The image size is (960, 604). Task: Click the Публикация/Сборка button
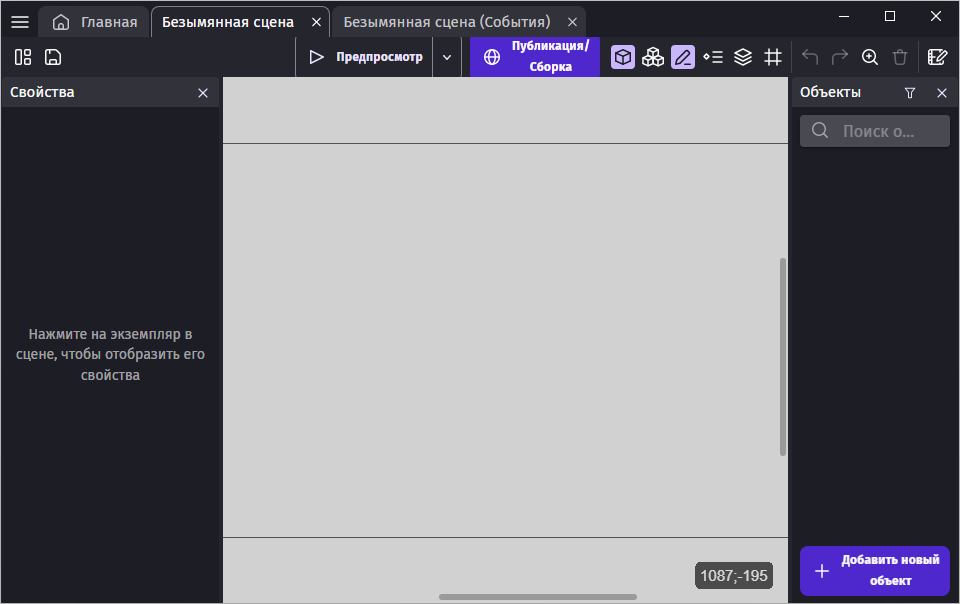(x=535, y=57)
